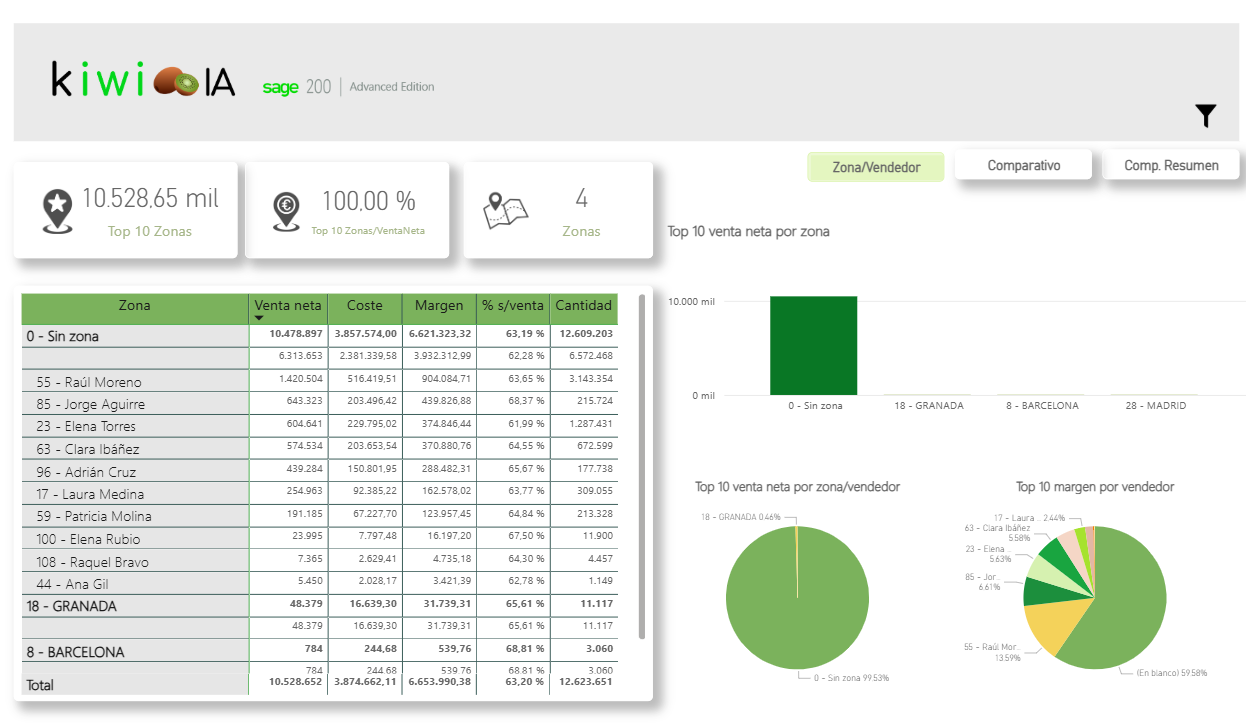
Task: Click the Coste column header
Action: pyautogui.click(x=365, y=306)
